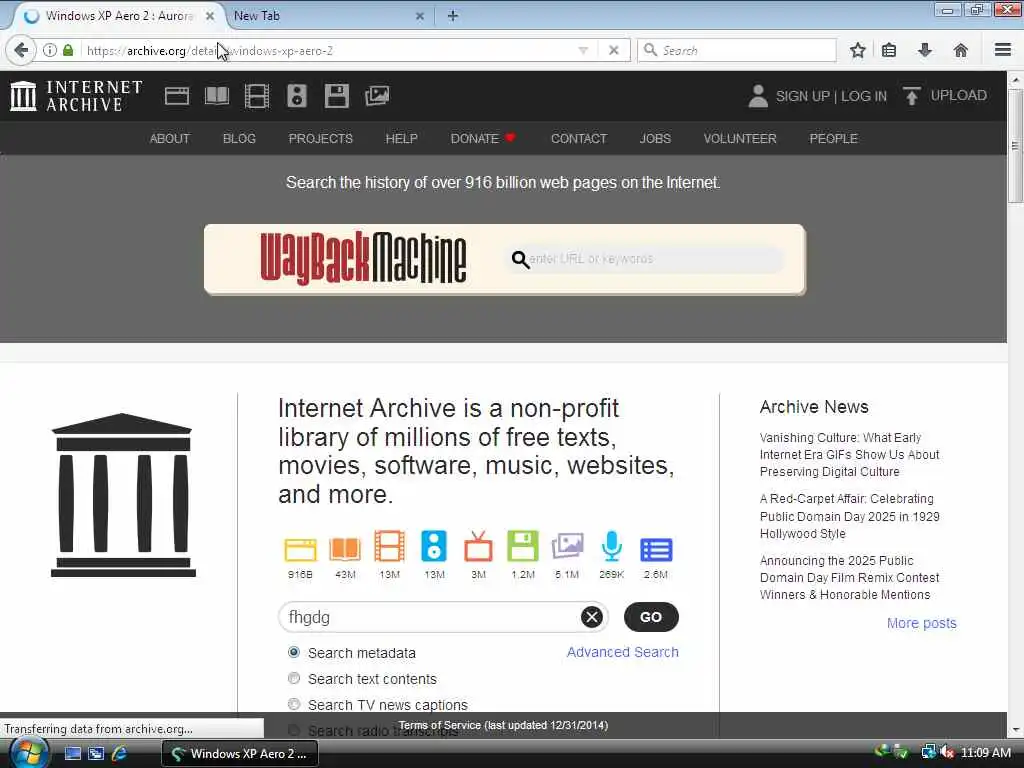Open the 5.1M images collection icon
This screenshot has width=1024, height=768.
(567, 546)
